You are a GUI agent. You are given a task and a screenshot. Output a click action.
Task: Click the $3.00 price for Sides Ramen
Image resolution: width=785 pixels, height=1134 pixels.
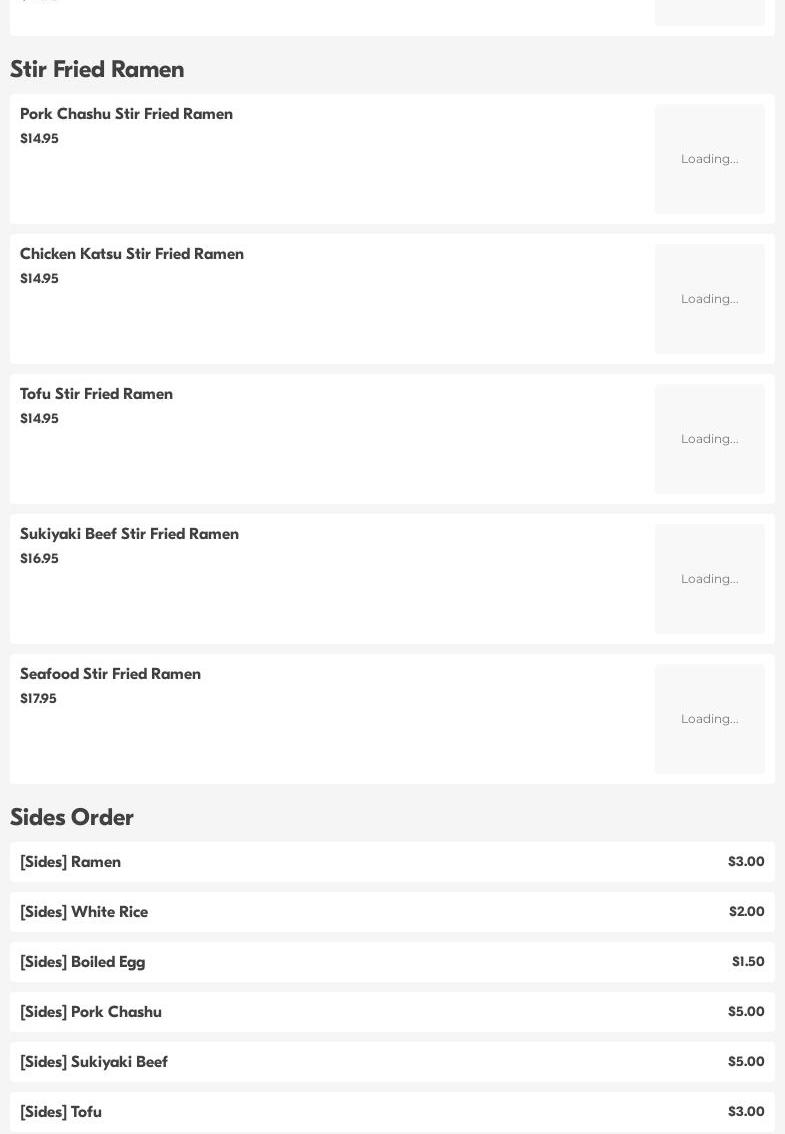click(746, 862)
